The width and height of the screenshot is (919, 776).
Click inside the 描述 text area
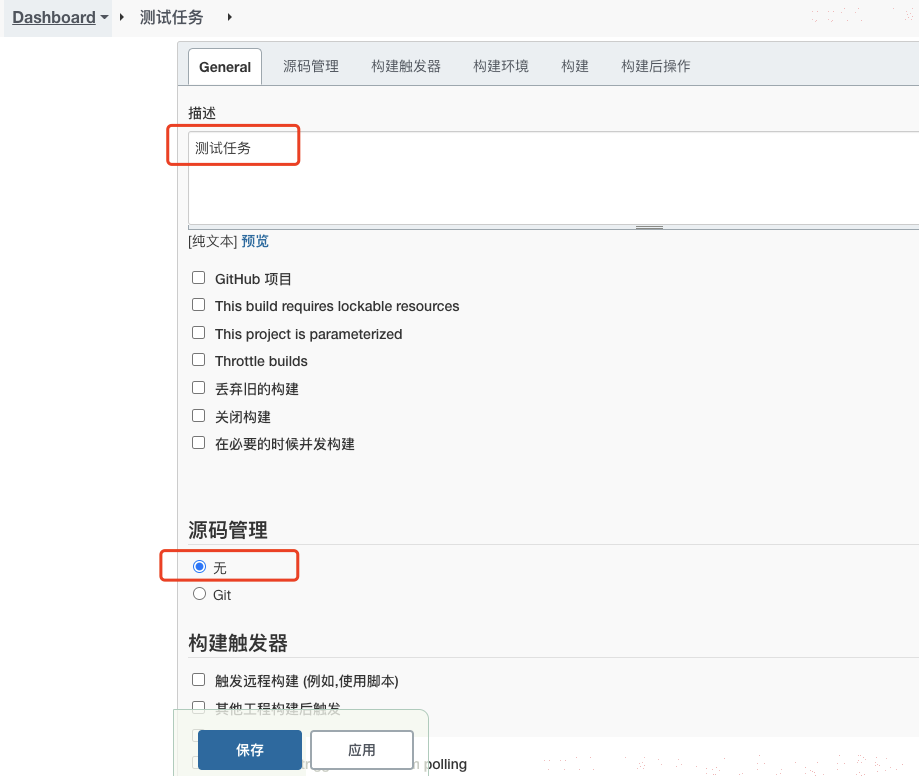point(553,178)
